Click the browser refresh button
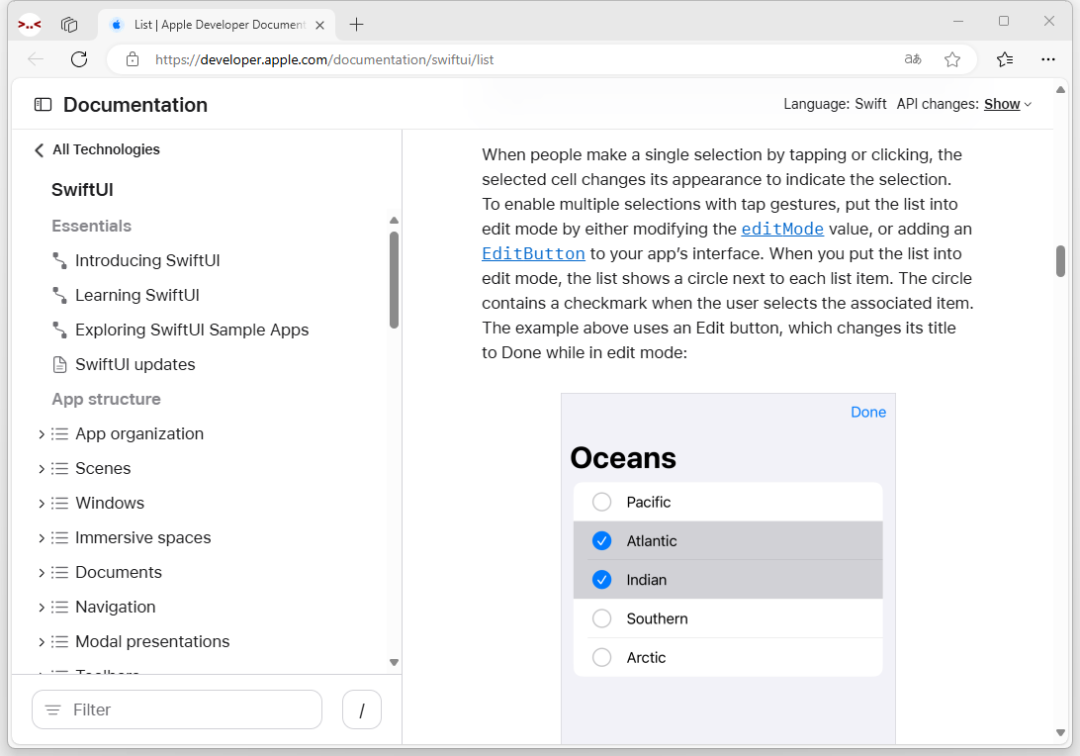Screen dimensions: 1080x756 pyautogui.click(x=79, y=59)
